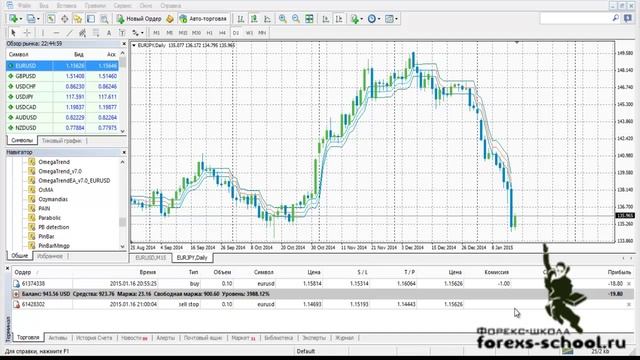Screen dimensions: 640x360
Task: Toggle the Terminal panel icon
Action: [91, 19]
